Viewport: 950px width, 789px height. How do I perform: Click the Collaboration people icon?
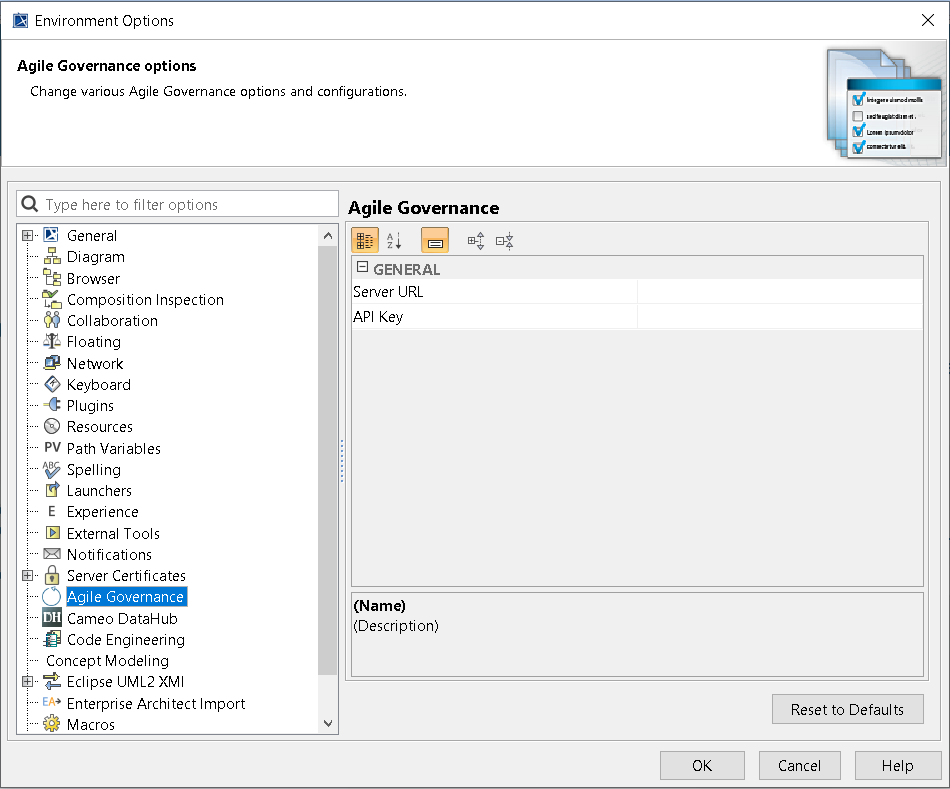(52, 320)
